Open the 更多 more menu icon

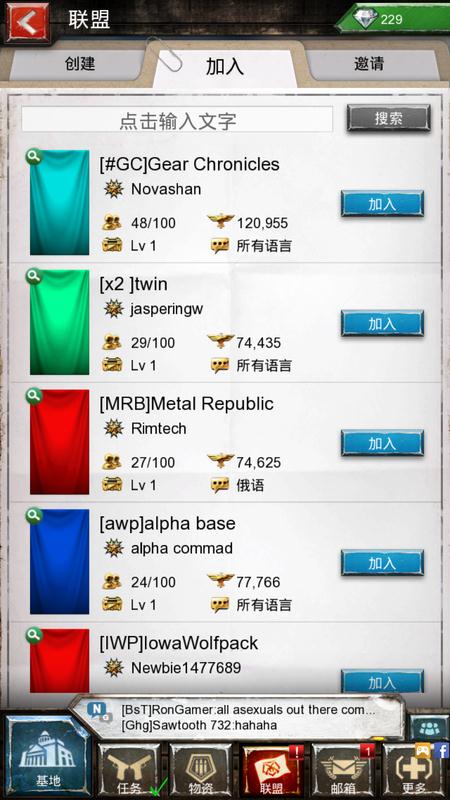click(x=413, y=770)
